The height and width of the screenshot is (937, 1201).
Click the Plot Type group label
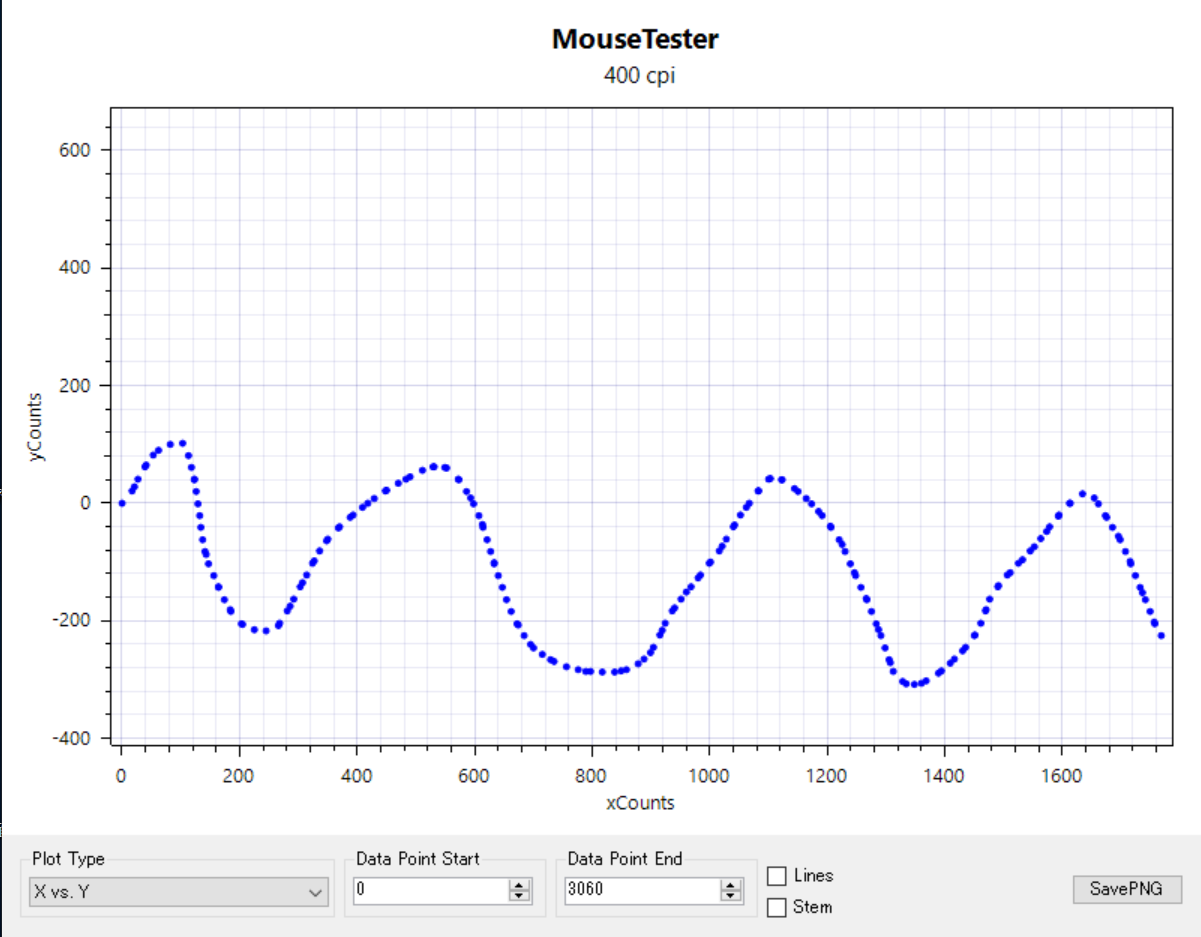(68, 859)
